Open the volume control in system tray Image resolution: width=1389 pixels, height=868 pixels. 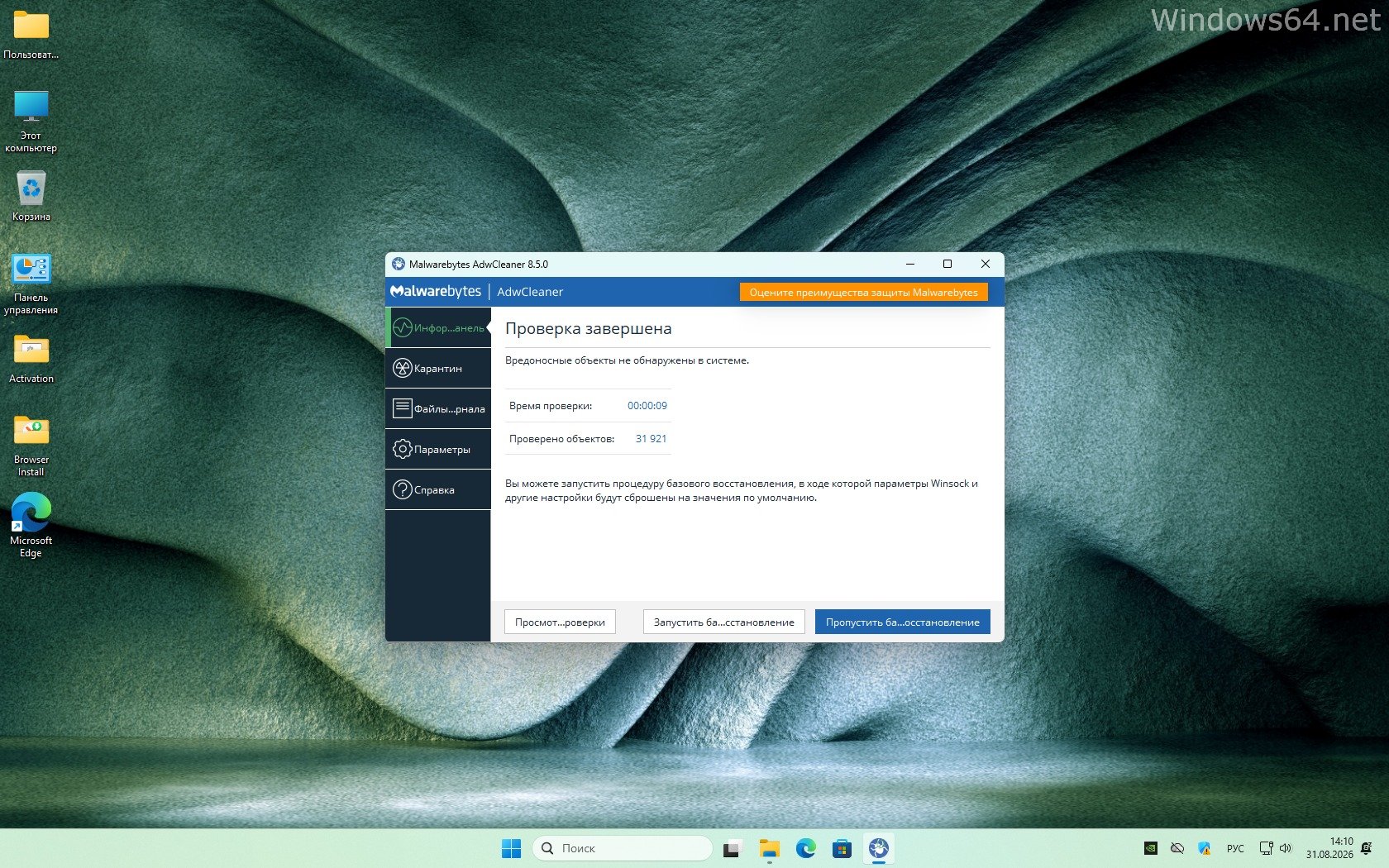[1286, 848]
